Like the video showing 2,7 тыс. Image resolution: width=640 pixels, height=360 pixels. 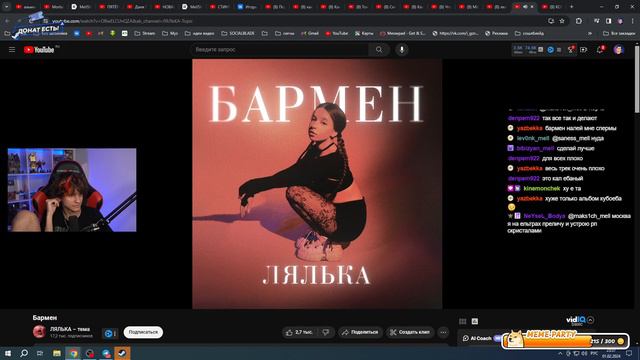[x=300, y=332]
